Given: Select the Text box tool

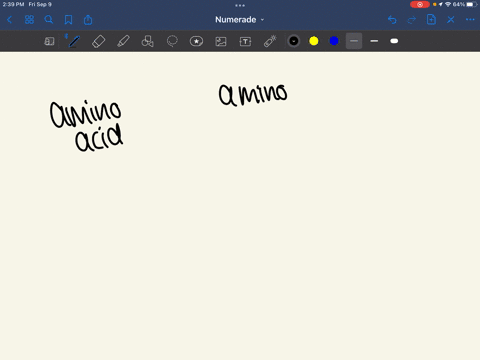Looking at the screenshot, I should pos(245,41).
